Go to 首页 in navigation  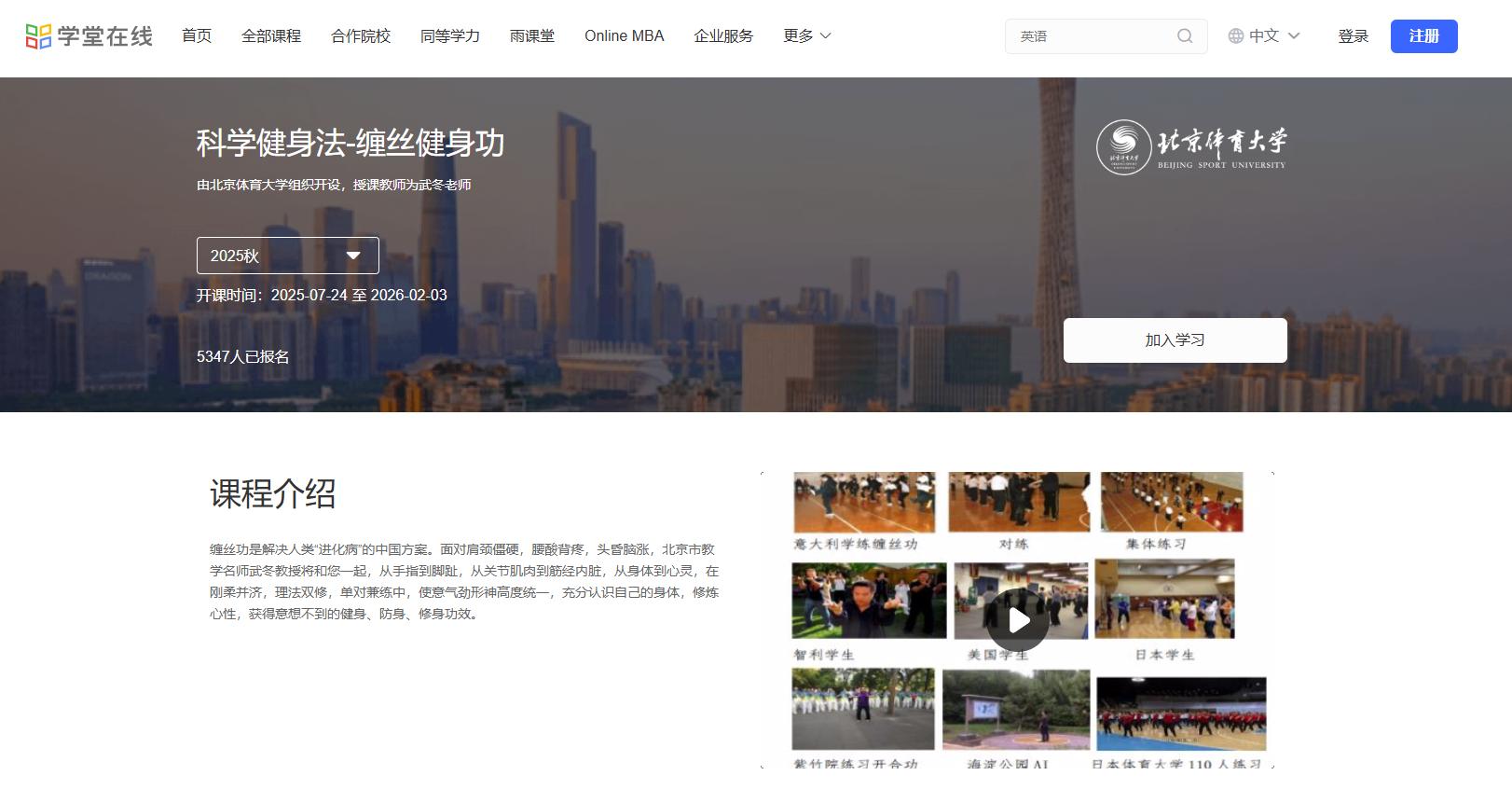(197, 36)
